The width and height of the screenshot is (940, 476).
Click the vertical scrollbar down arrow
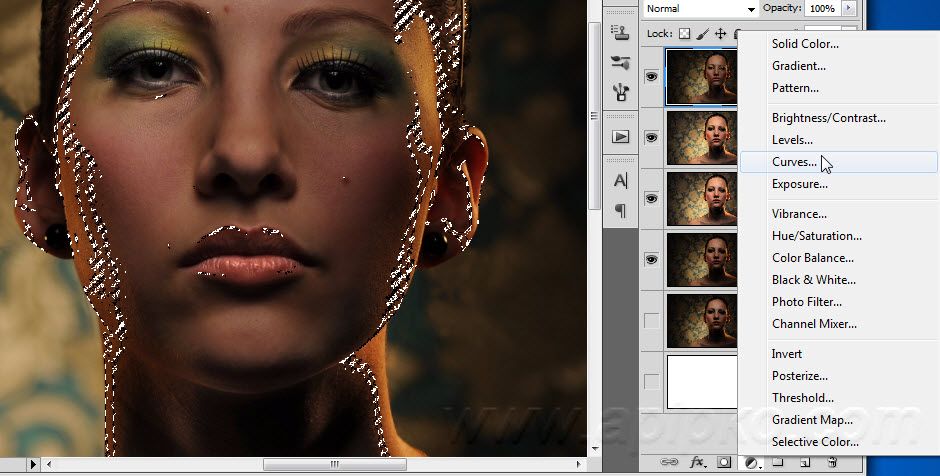[594, 449]
